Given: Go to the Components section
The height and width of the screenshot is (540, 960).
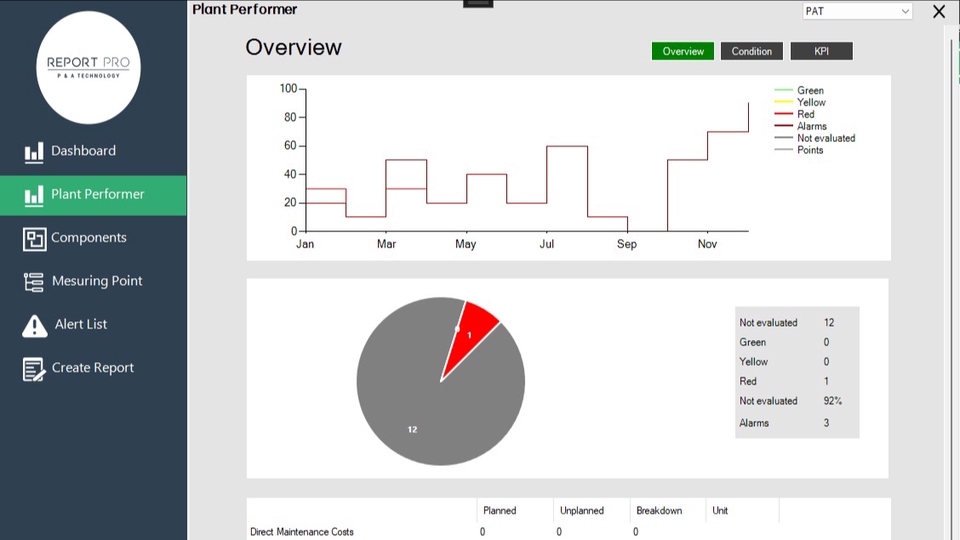Looking at the screenshot, I should pyautogui.click(x=93, y=238).
